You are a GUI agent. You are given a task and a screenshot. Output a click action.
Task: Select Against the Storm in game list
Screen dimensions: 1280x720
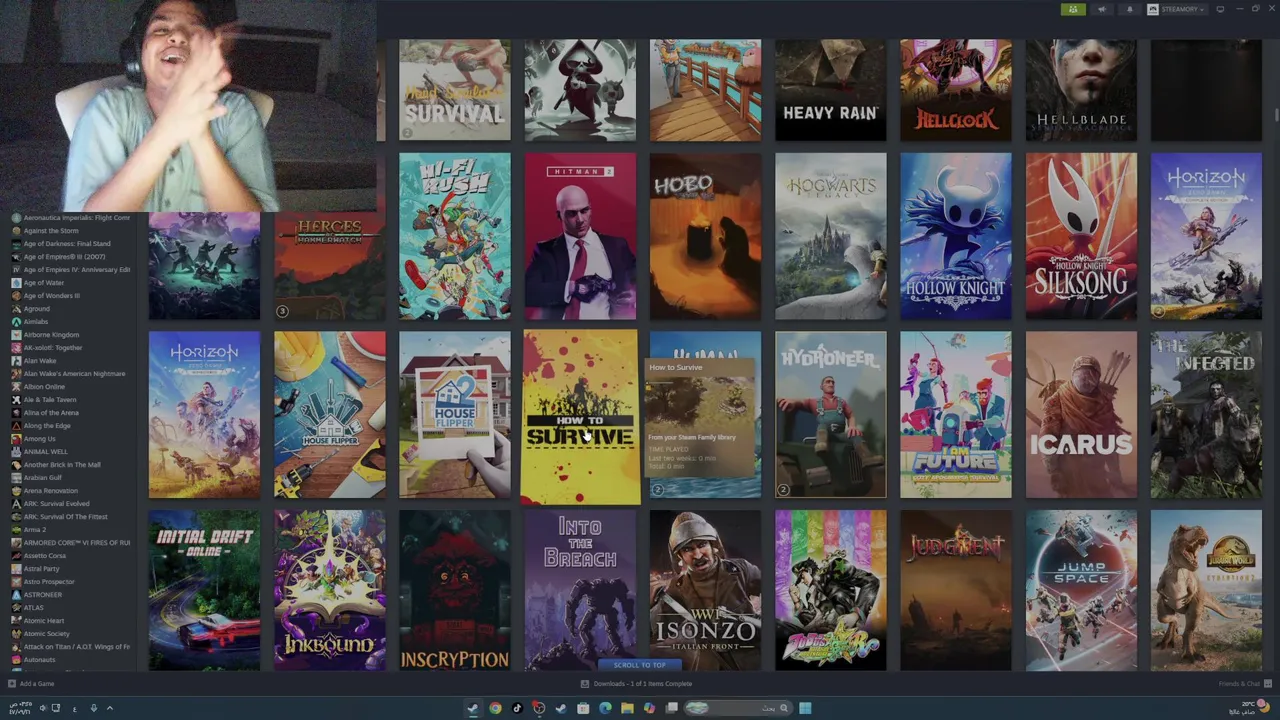[x=50, y=231]
